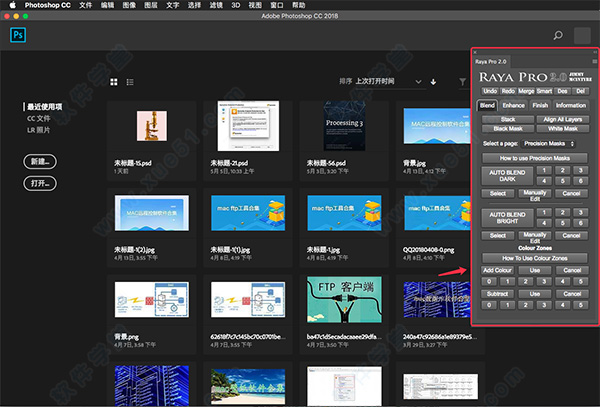The height and width of the screenshot is (407, 600).
Task: Click the Merge button in Raya Pro
Action: tap(526, 91)
